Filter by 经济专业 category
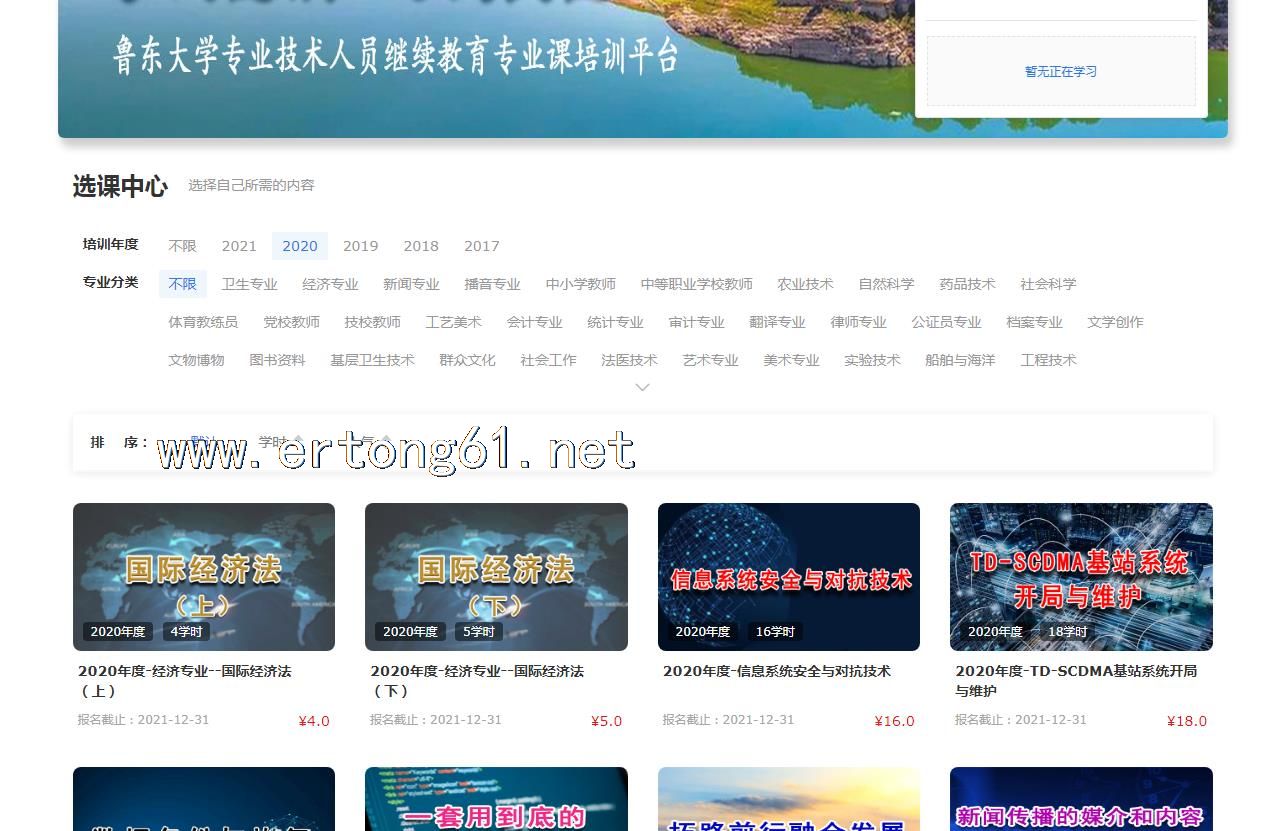 [x=330, y=284]
